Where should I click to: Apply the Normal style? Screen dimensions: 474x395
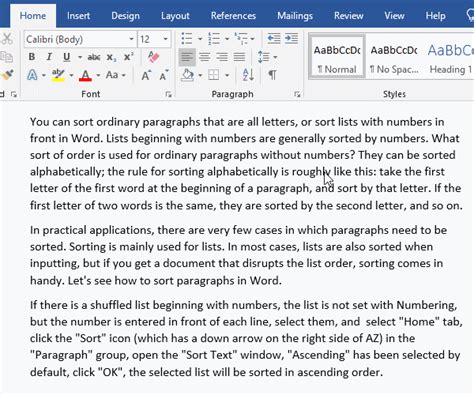pos(337,57)
